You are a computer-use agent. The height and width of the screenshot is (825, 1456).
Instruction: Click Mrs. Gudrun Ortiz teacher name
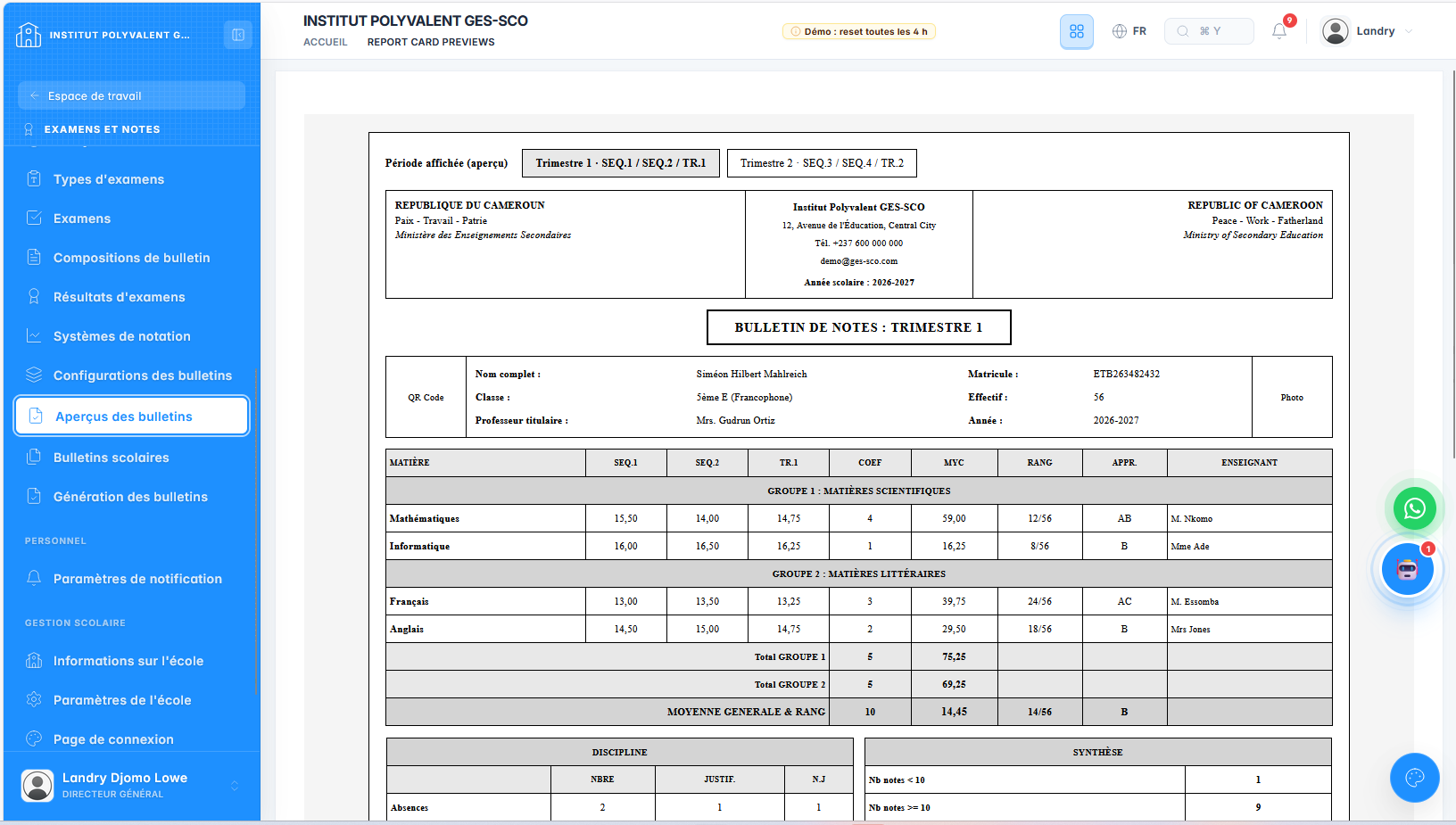pyautogui.click(x=735, y=420)
